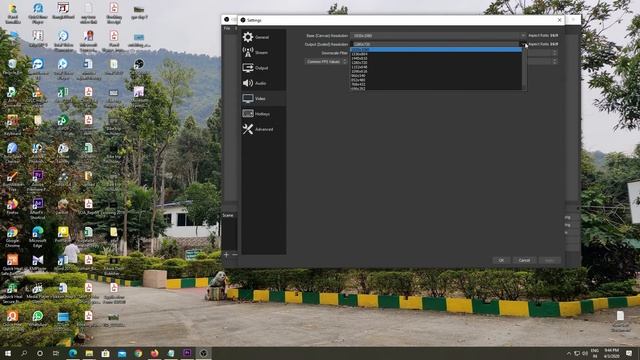
Task: Switch to OBS Studio taskbar button
Action: (203, 353)
